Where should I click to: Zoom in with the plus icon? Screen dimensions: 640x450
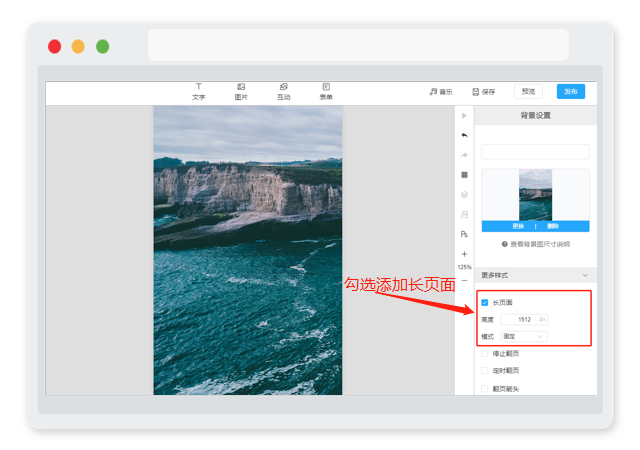464,254
